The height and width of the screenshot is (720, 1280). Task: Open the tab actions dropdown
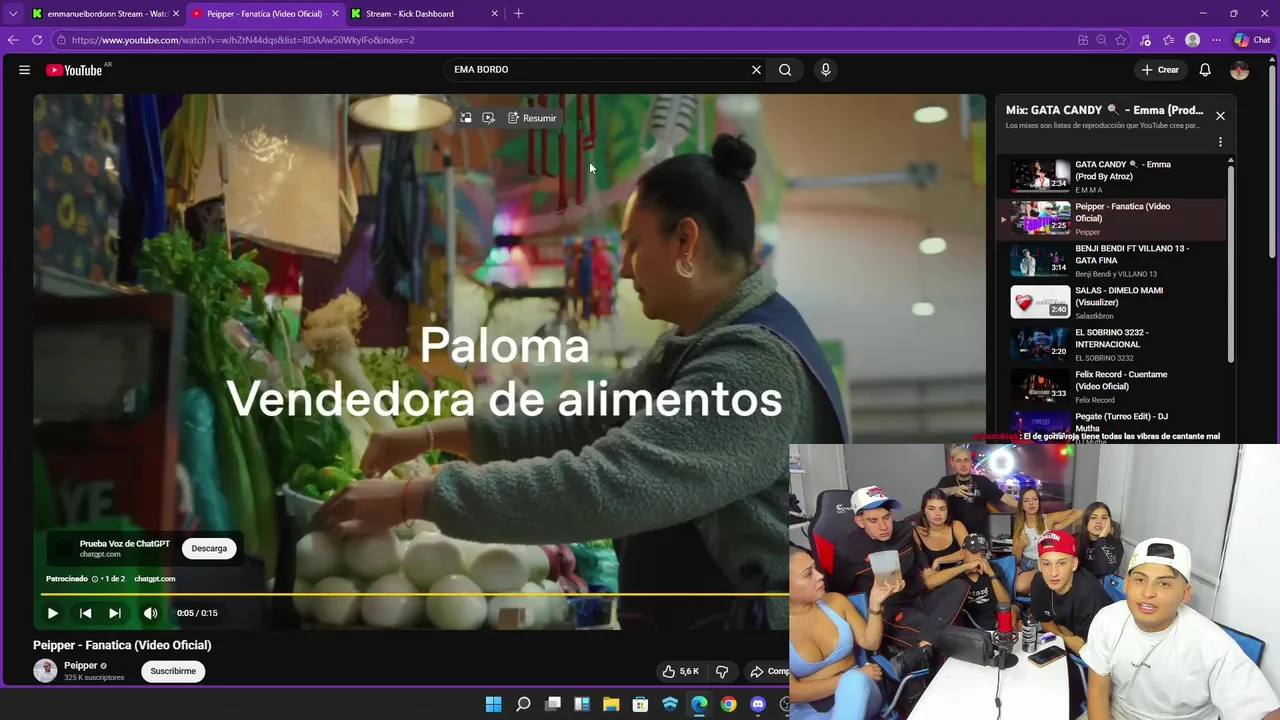(x=13, y=14)
